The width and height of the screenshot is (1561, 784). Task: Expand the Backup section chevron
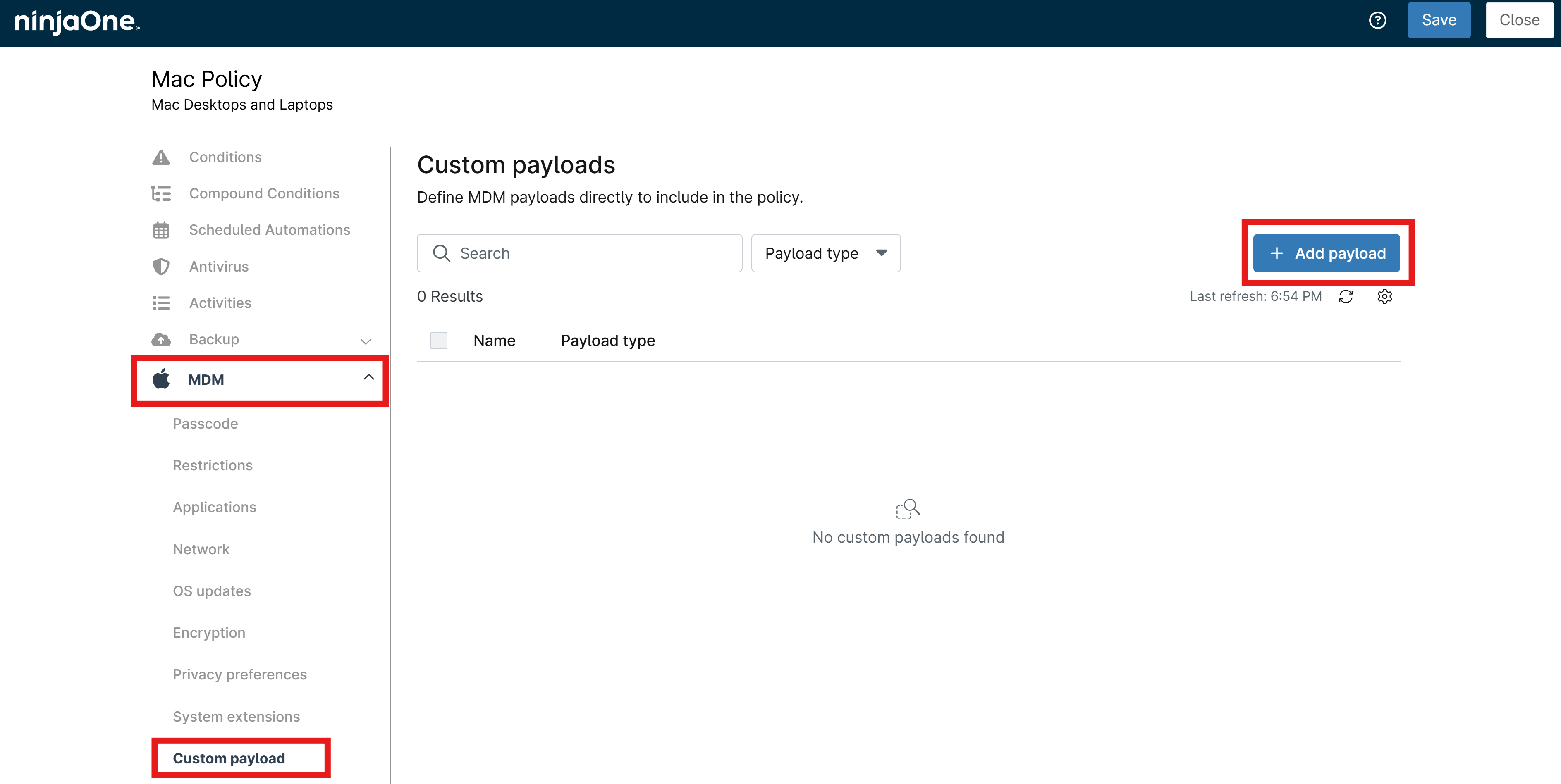coord(366,341)
